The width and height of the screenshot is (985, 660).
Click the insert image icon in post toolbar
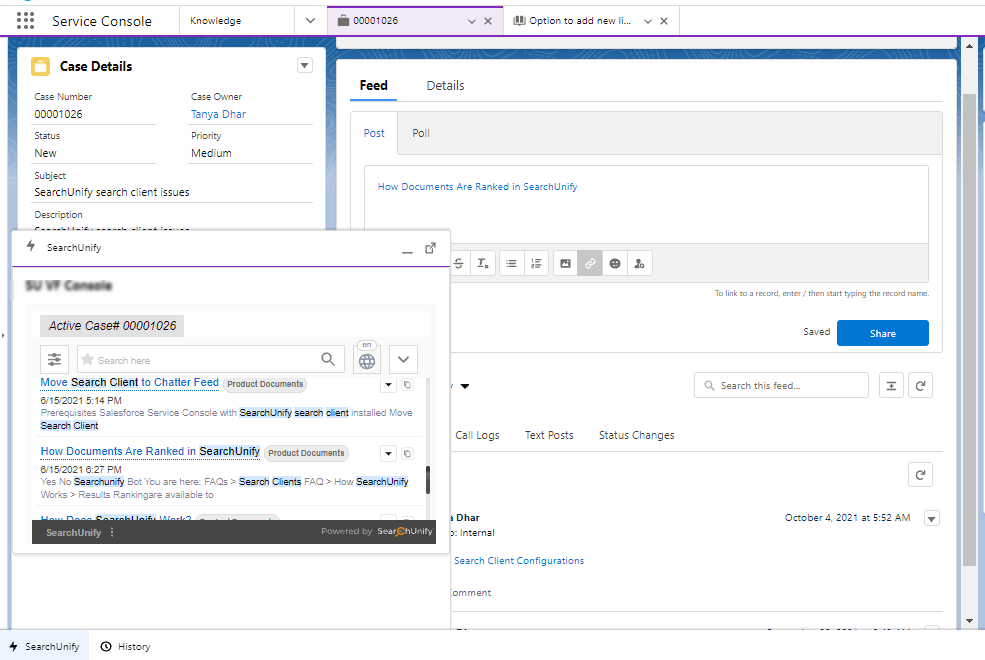565,263
